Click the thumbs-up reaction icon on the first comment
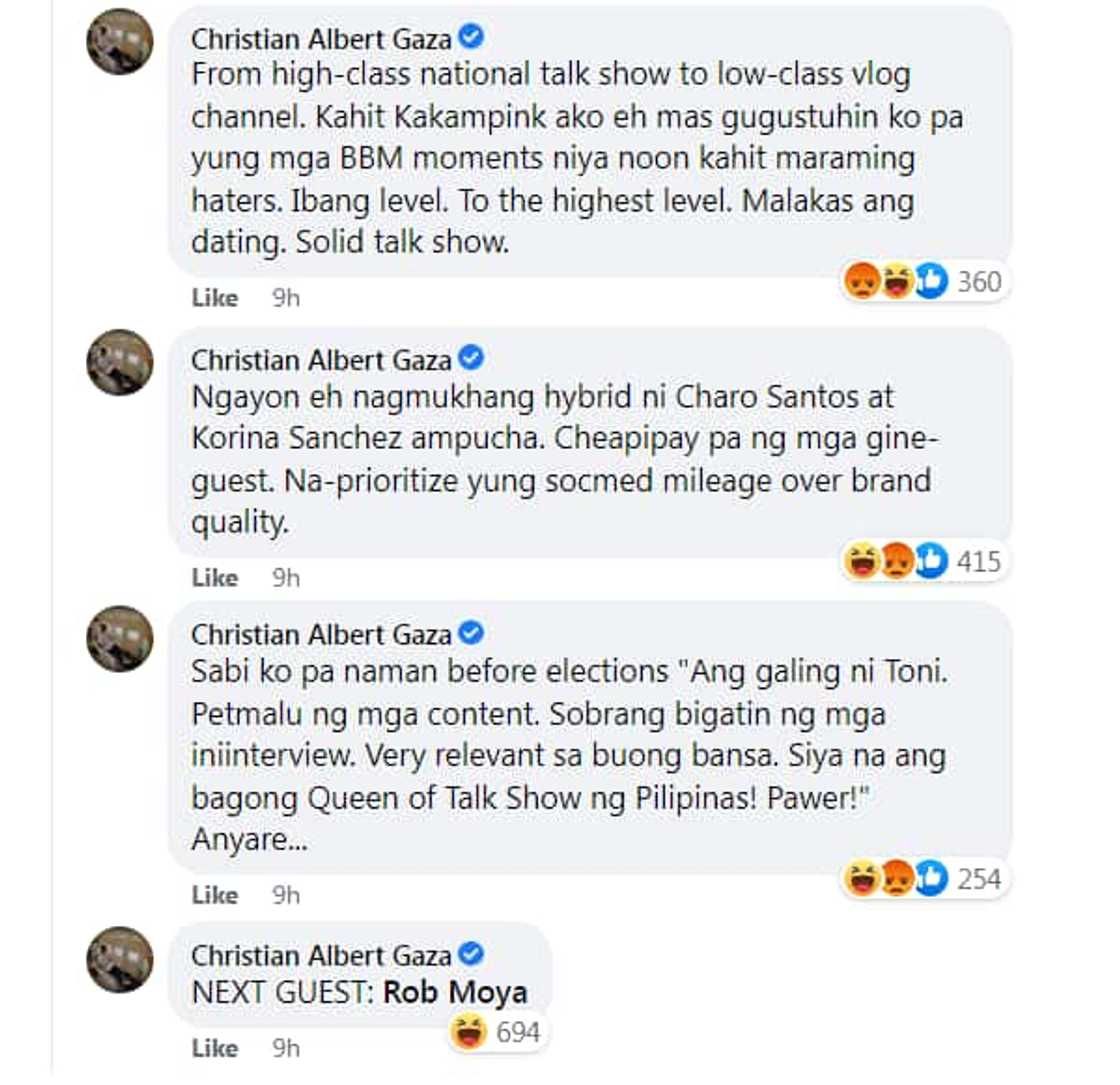The width and height of the screenshot is (1120, 1085). [x=932, y=282]
